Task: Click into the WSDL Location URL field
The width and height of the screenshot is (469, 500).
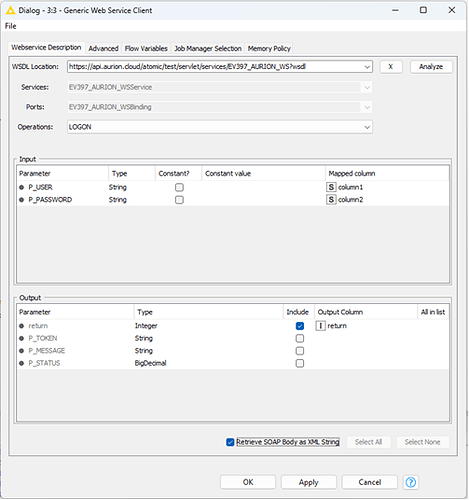Action: [215, 67]
